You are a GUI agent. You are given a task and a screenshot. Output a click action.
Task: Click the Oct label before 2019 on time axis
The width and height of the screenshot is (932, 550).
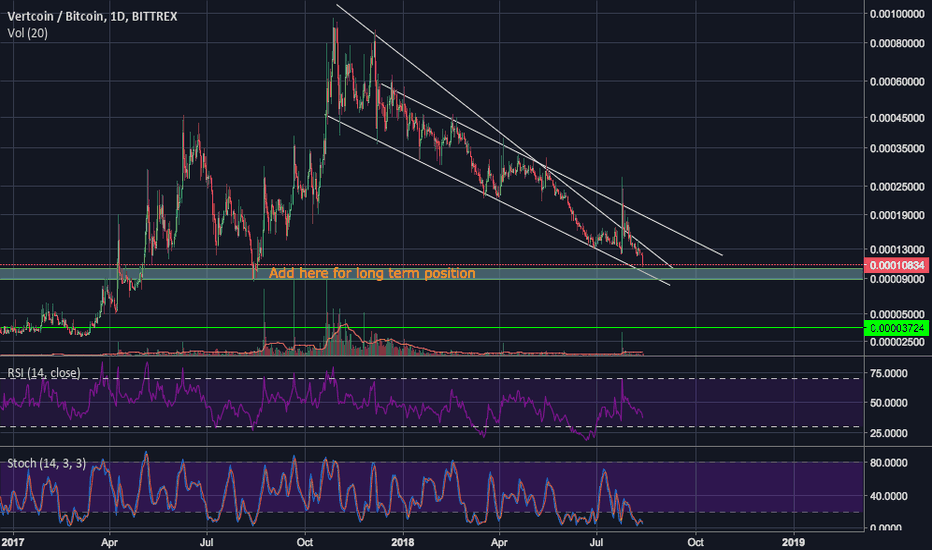pyautogui.click(x=695, y=542)
